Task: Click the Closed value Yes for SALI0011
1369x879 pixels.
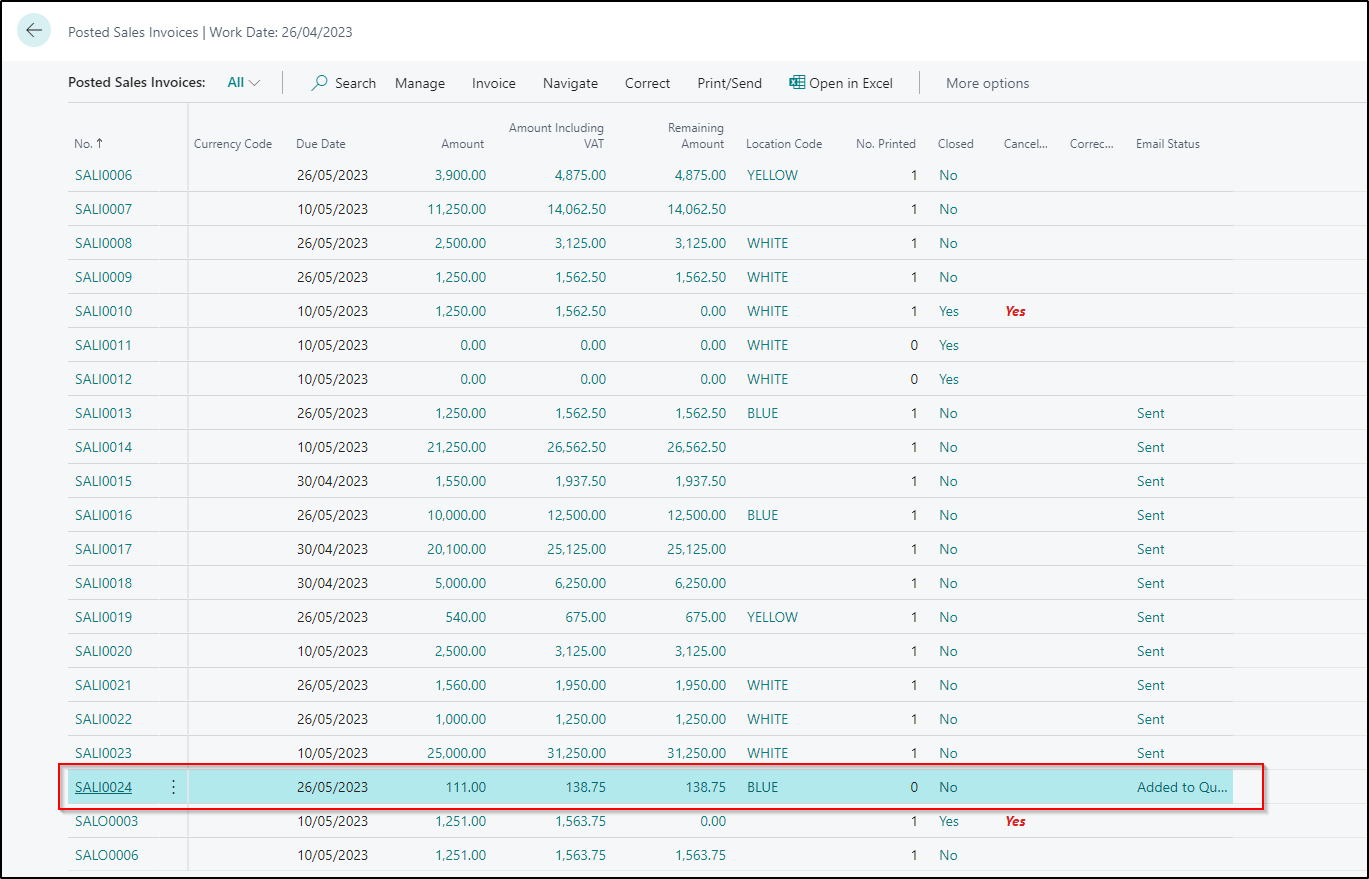Action: pyautogui.click(x=949, y=345)
